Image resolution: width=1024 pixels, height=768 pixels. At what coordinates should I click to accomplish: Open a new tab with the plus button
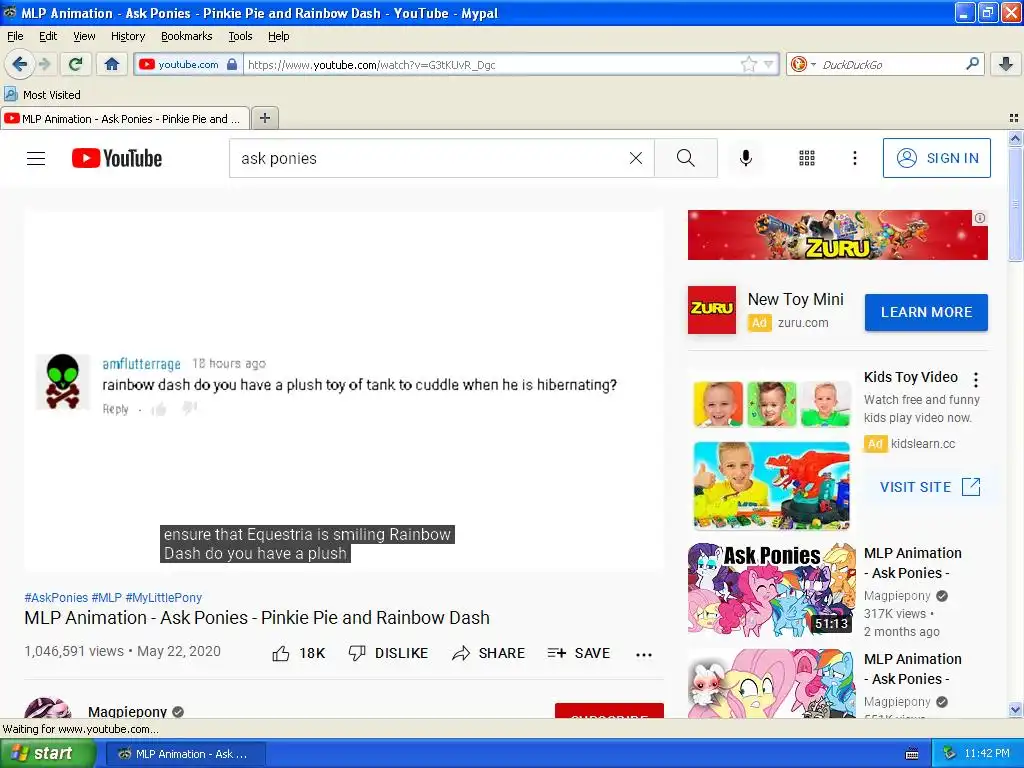coord(264,118)
